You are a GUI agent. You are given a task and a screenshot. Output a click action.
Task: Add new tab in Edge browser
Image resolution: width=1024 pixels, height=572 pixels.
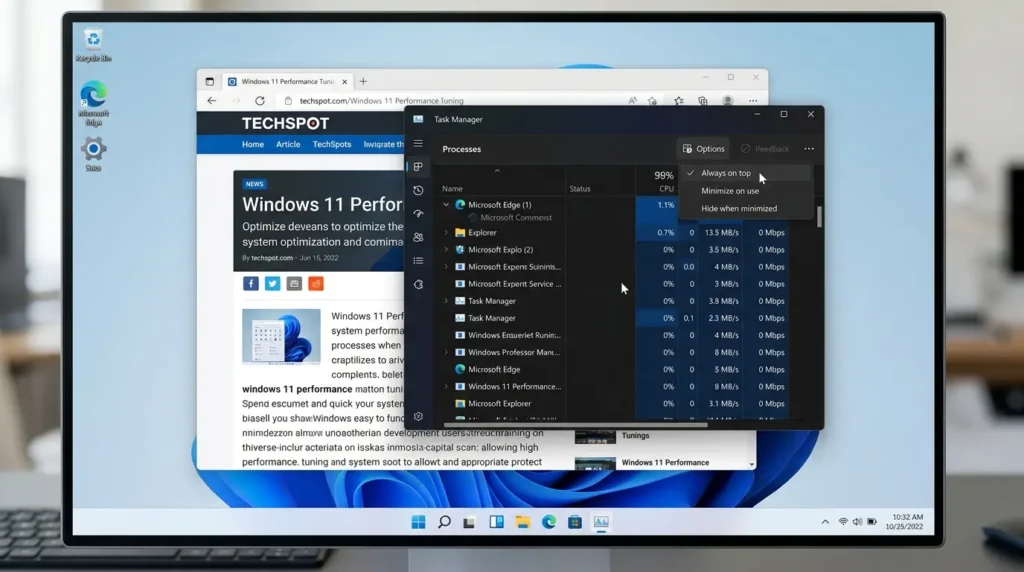coord(363,82)
